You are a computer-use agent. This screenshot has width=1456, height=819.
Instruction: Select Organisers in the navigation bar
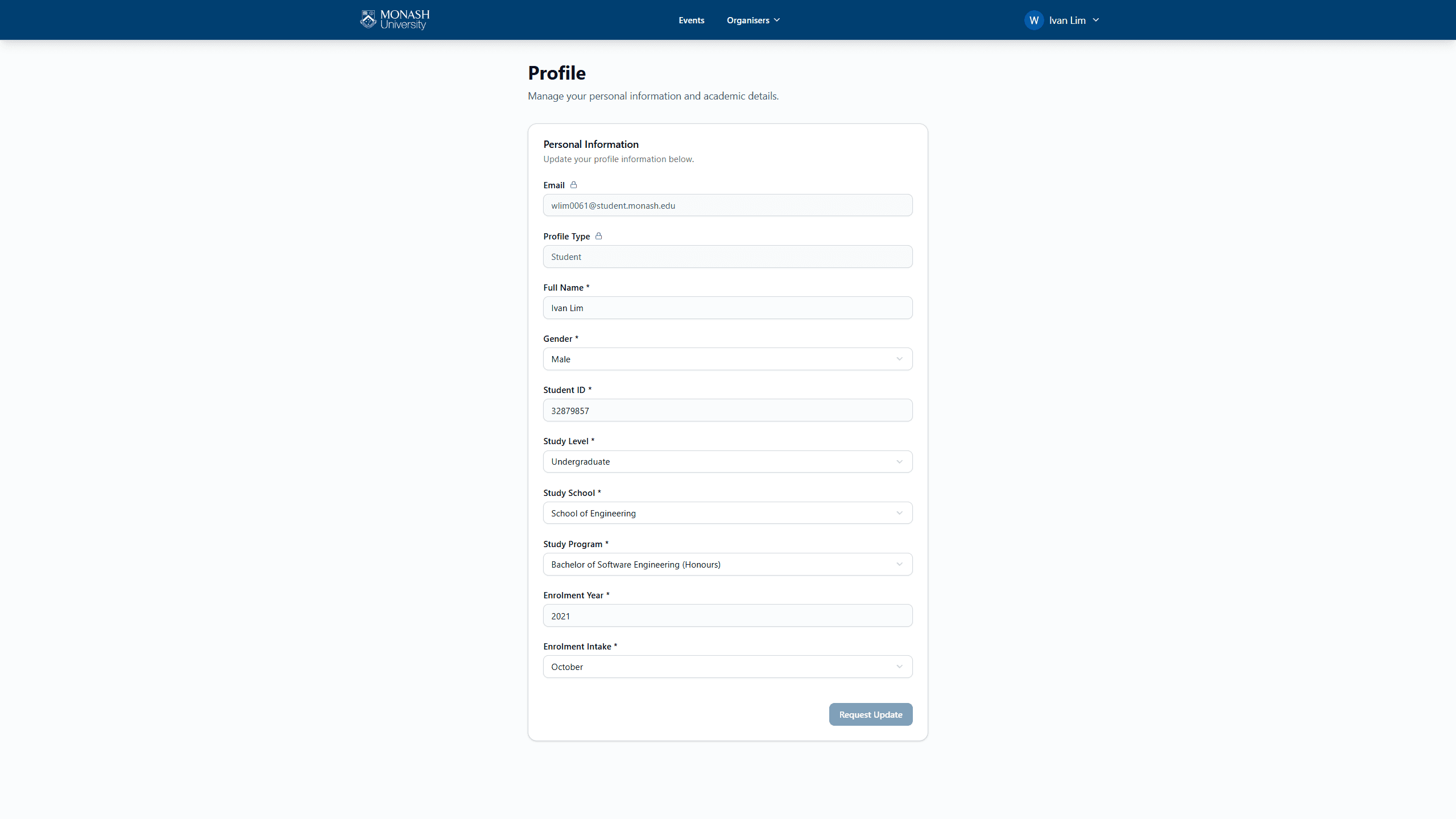coord(747,20)
